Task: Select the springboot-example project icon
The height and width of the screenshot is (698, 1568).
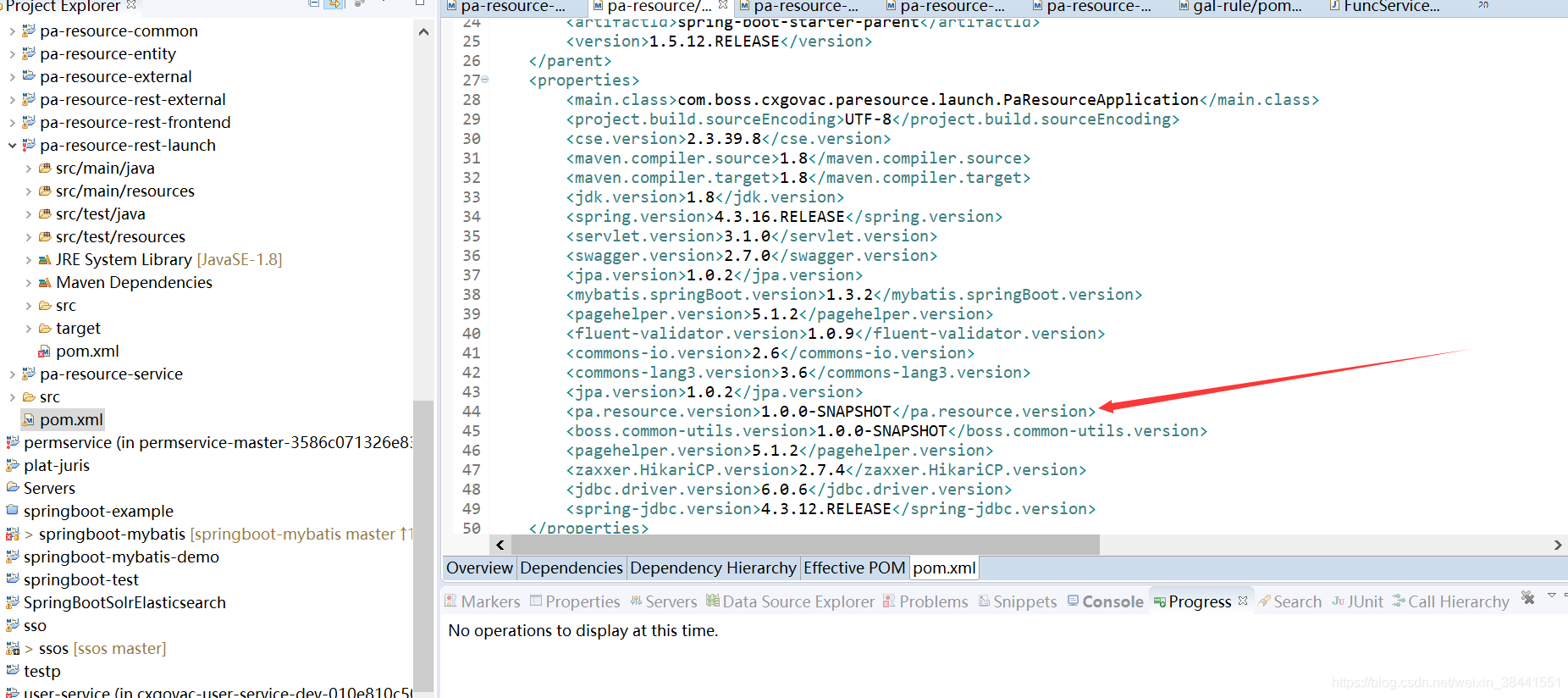Action: point(13,511)
